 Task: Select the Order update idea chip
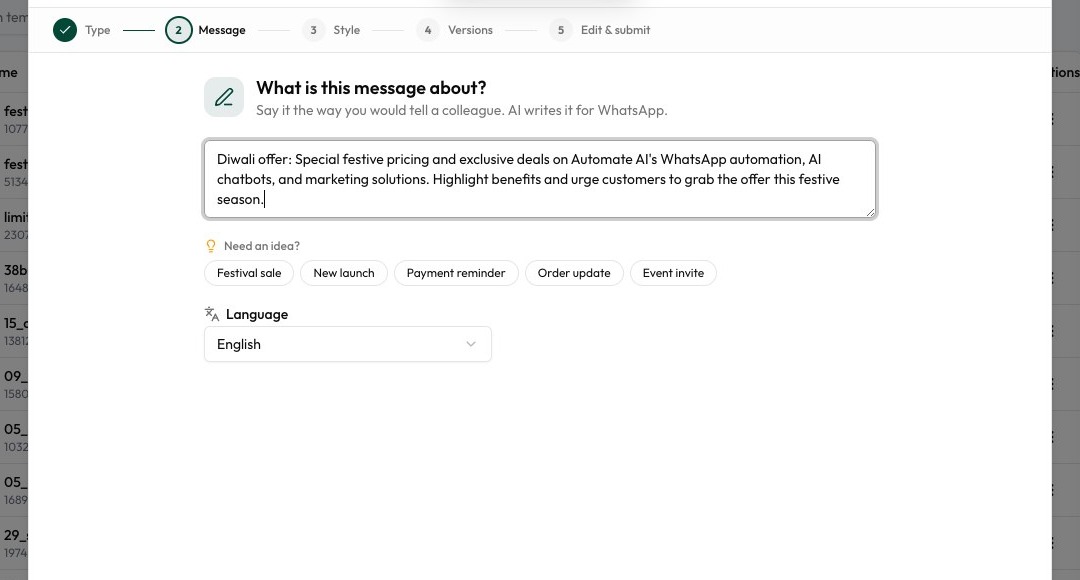click(574, 273)
